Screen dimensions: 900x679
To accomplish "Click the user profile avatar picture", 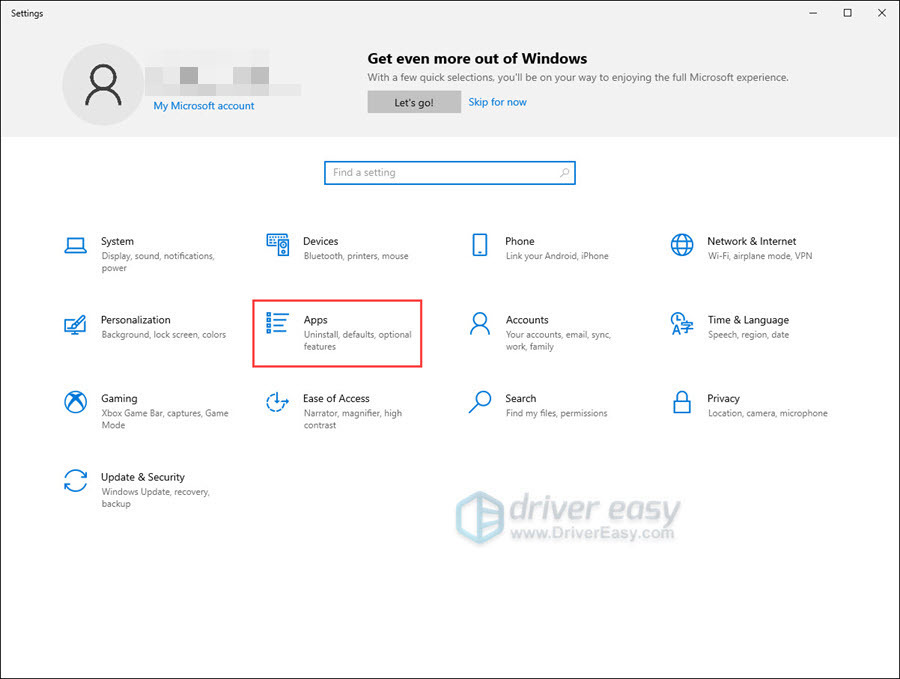I will coord(103,84).
